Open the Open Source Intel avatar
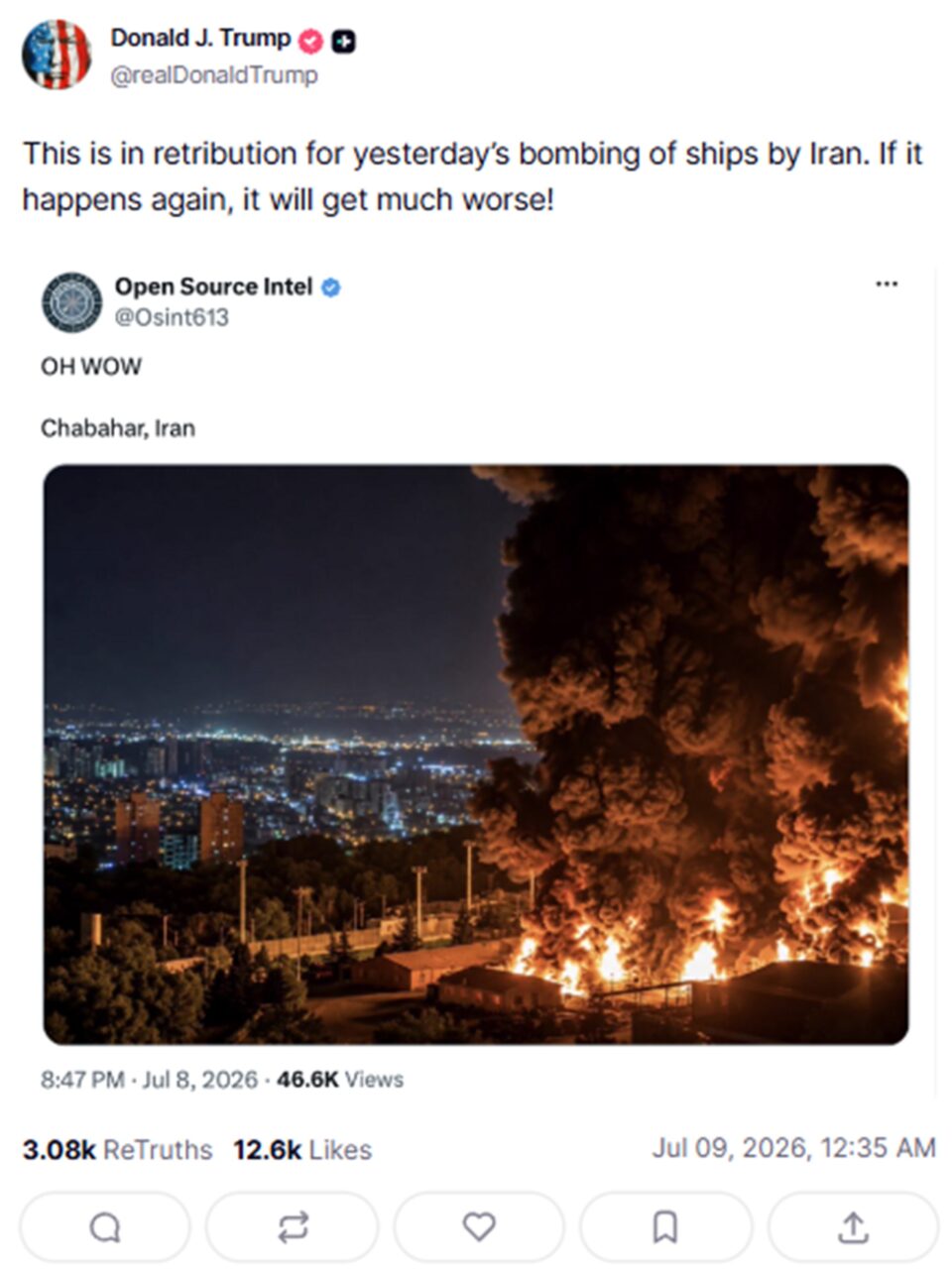The image size is (952, 1273). [x=72, y=302]
